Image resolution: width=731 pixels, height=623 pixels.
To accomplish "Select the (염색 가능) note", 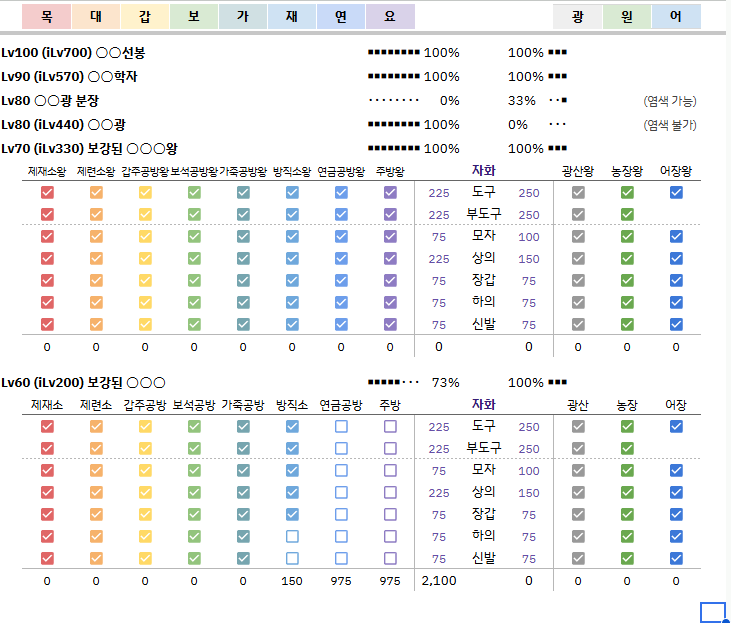I will (x=670, y=101).
